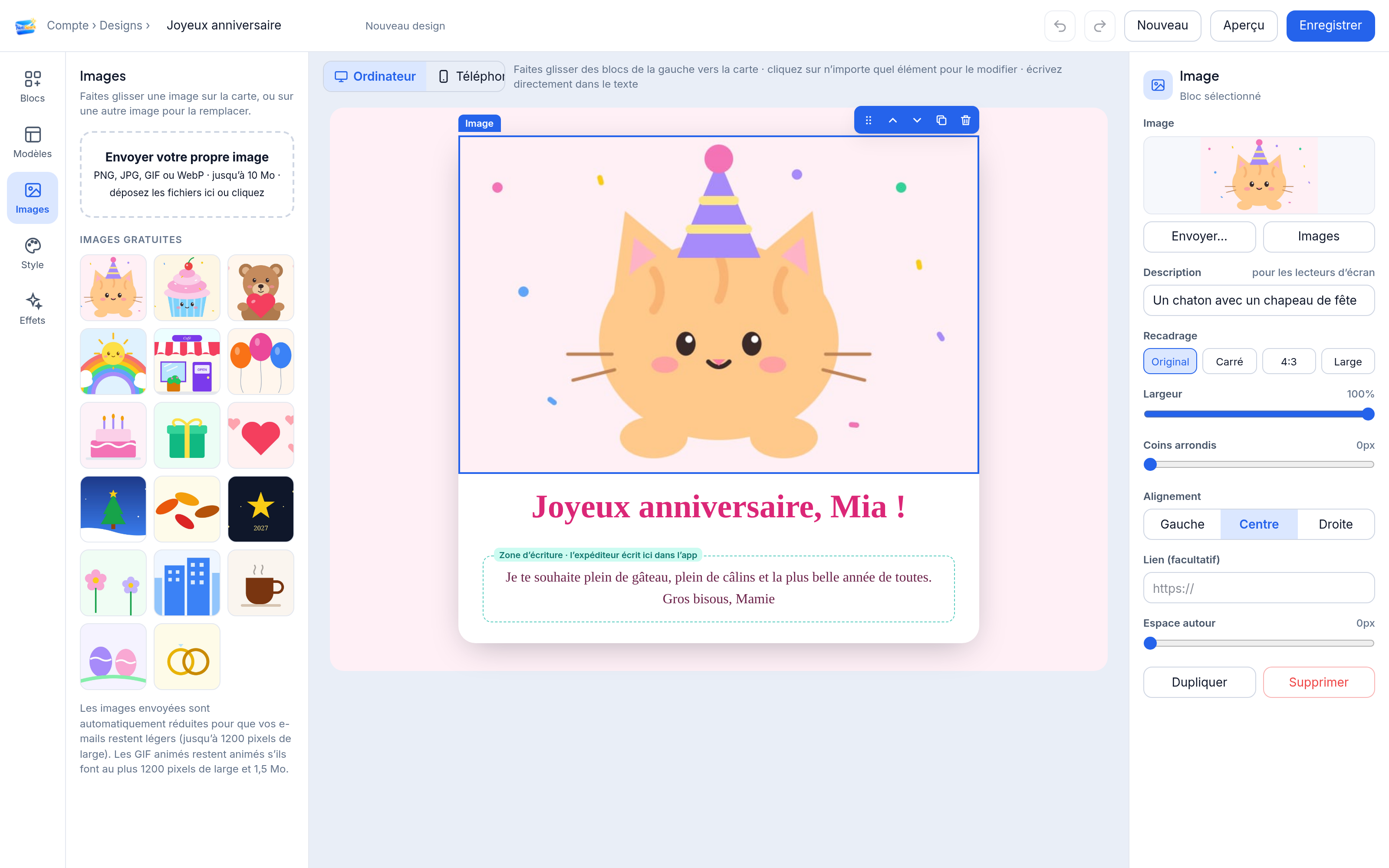The image size is (1389, 868).
Task: Click Enregistrer to save design
Action: (x=1330, y=26)
